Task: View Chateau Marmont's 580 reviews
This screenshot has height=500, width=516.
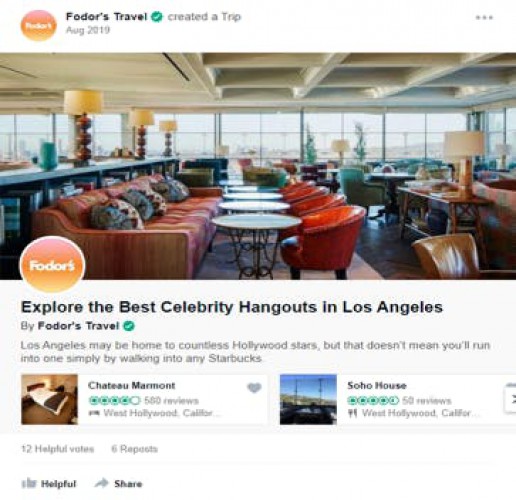Action: click(x=171, y=400)
